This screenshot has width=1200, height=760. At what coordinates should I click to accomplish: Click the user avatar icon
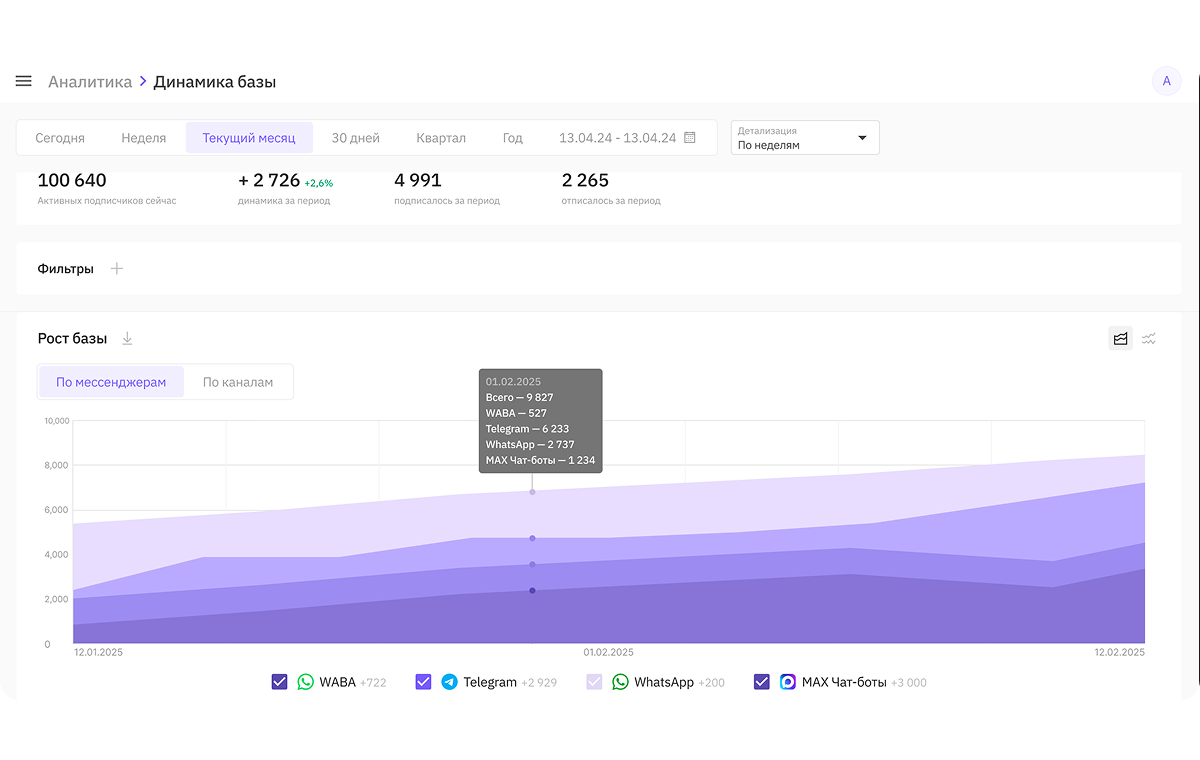[x=1166, y=81]
